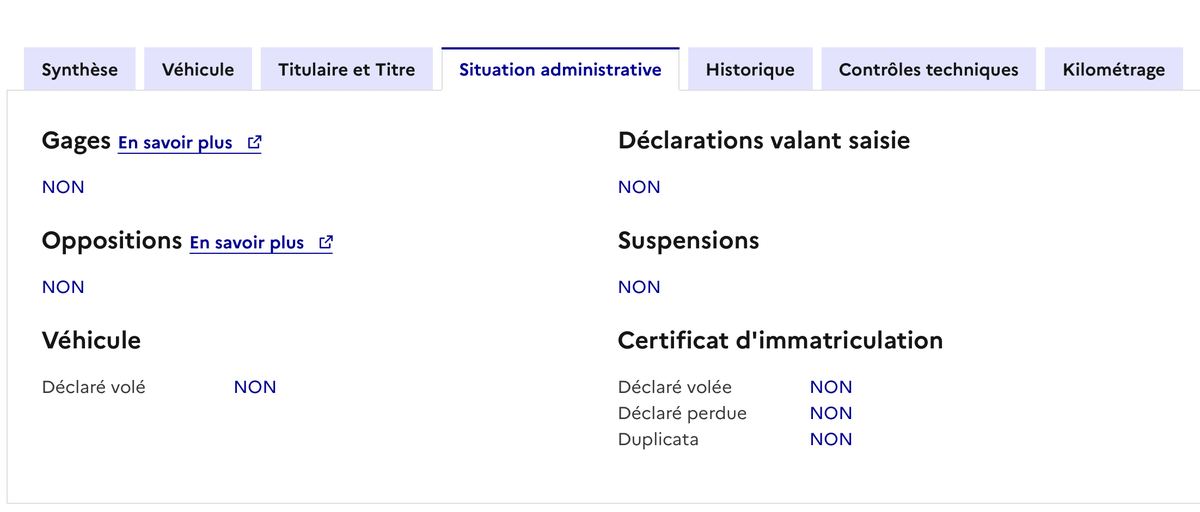Select the Titulaire et Titre tab
1200x512 pixels.
346,70
